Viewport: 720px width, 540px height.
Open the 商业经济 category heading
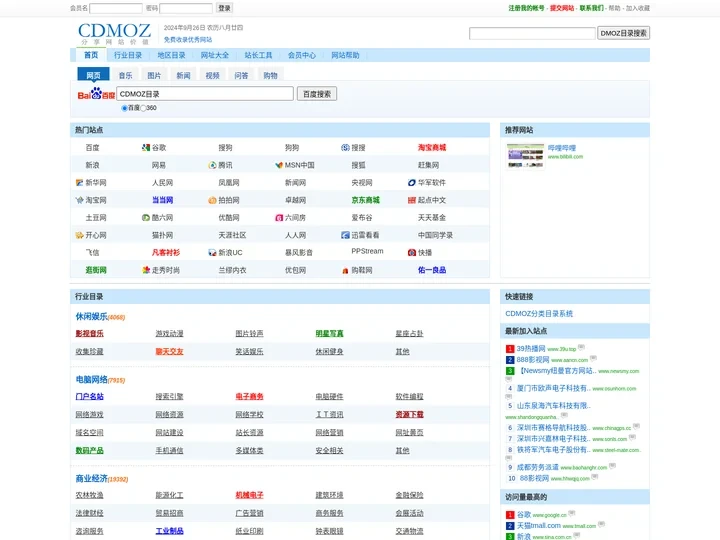pyautogui.click(x=91, y=478)
